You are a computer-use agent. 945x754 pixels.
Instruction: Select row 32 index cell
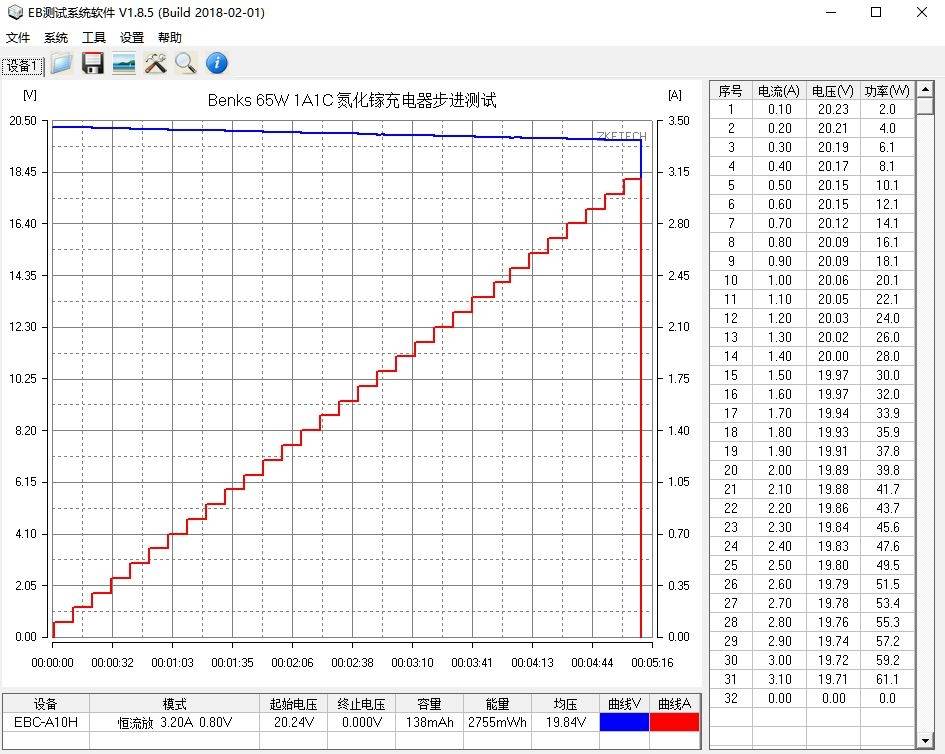(730, 698)
